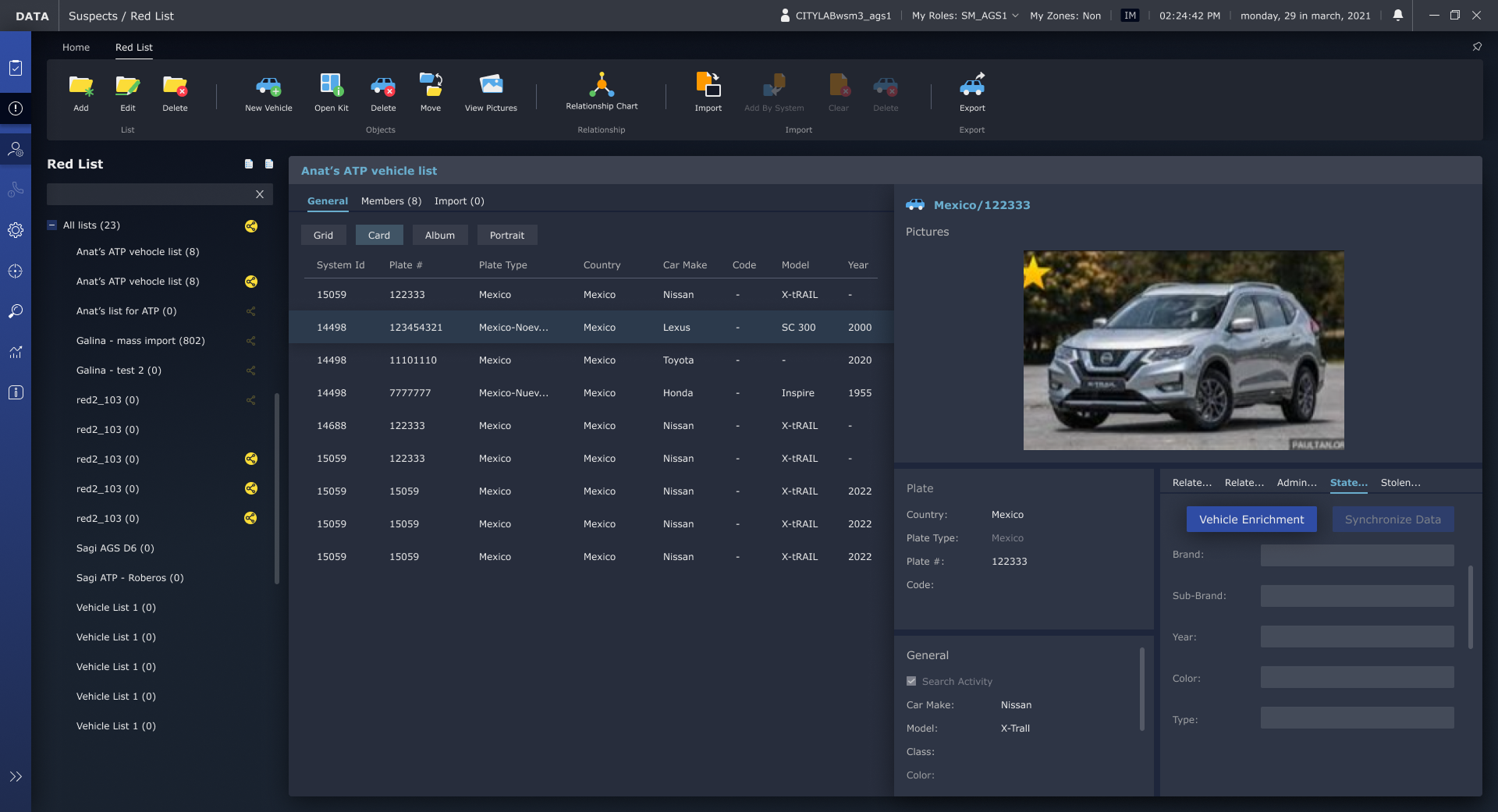Viewport: 1498px width, 812px height.
Task: Switch to the Album view button
Action: pos(439,236)
